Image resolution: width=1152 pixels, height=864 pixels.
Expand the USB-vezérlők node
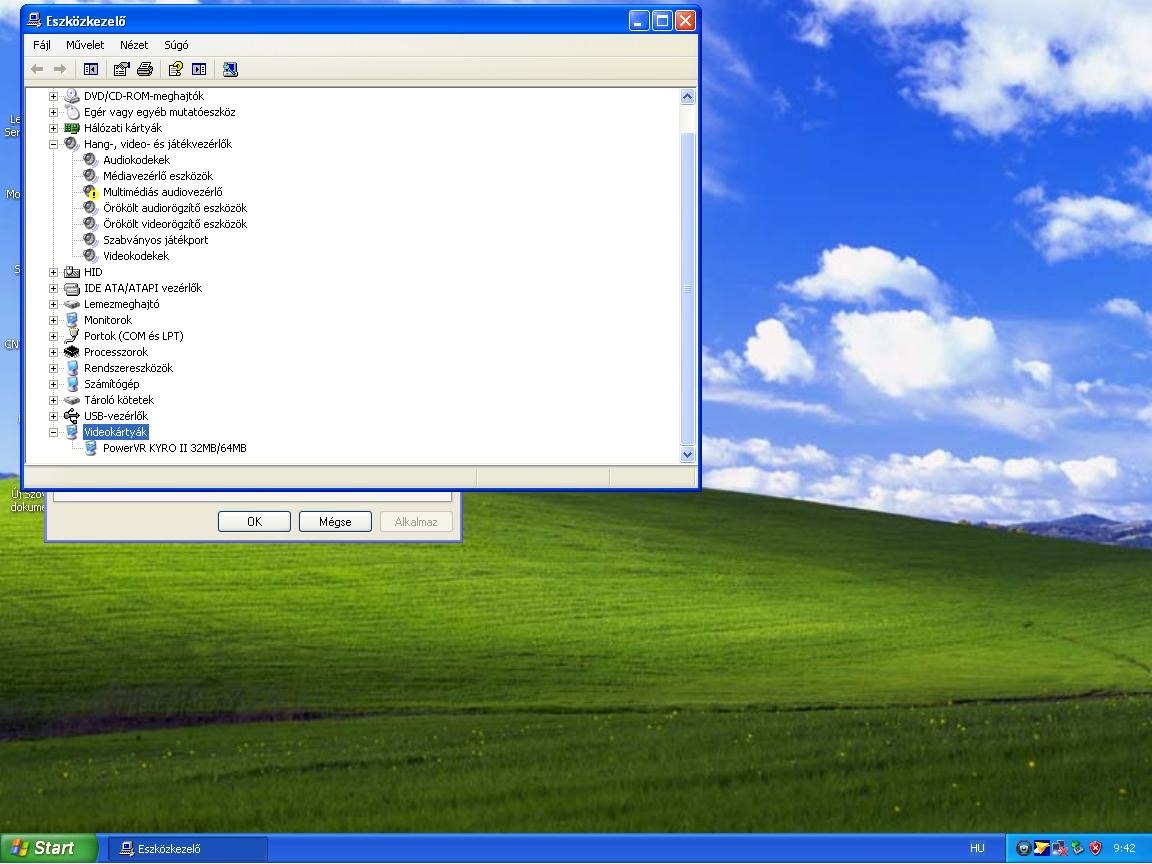click(53, 417)
